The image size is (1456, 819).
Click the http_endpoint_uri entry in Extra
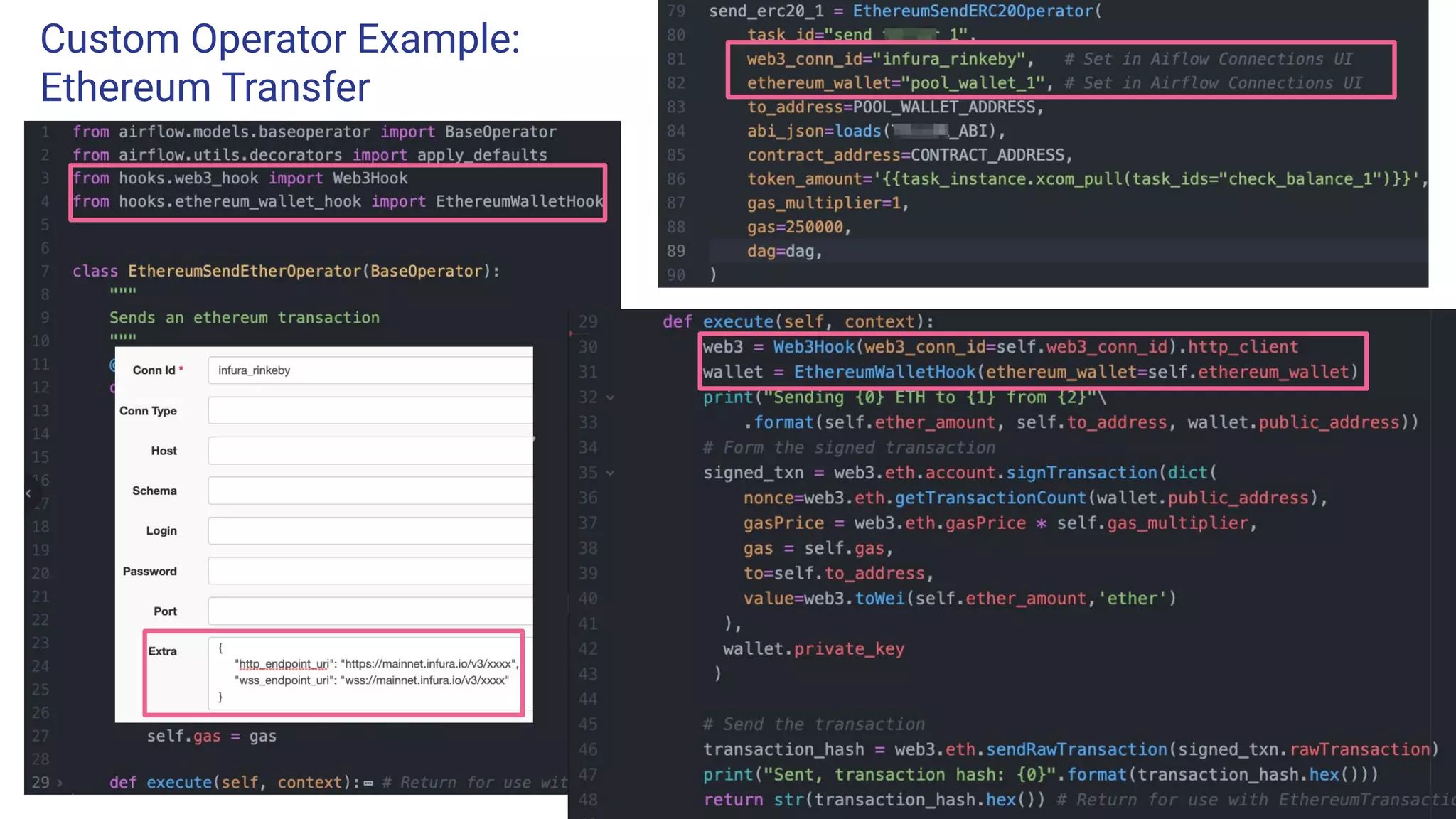click(377, 664)
